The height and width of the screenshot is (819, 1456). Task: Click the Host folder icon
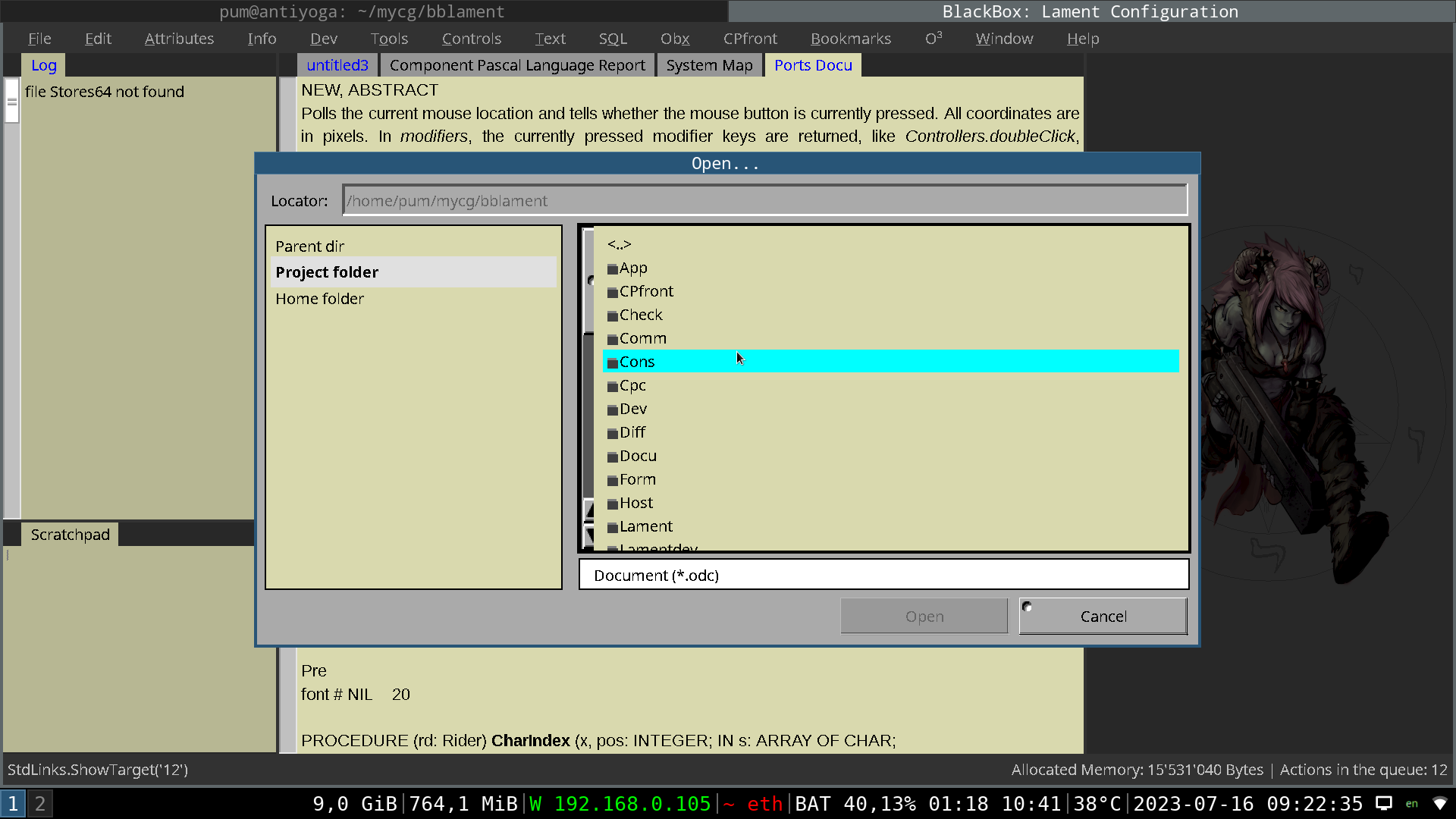(612, 504)
